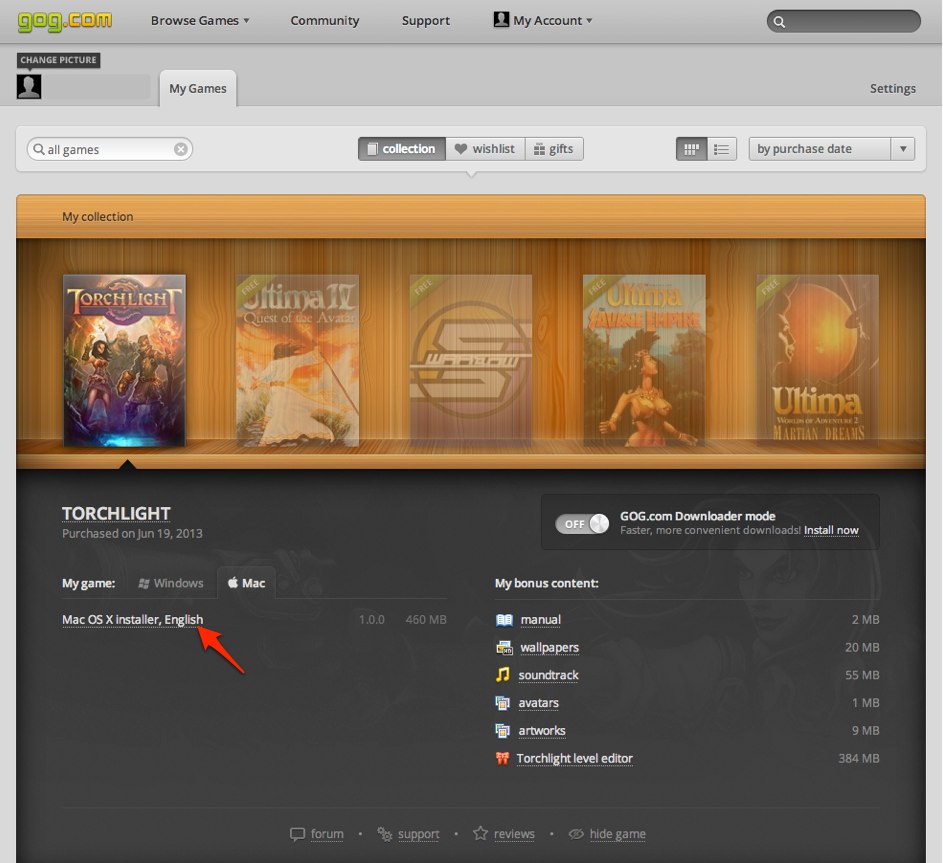The image size is (943, 863).
Task: Select the Torchlight game cover
Action: [124, 360]
